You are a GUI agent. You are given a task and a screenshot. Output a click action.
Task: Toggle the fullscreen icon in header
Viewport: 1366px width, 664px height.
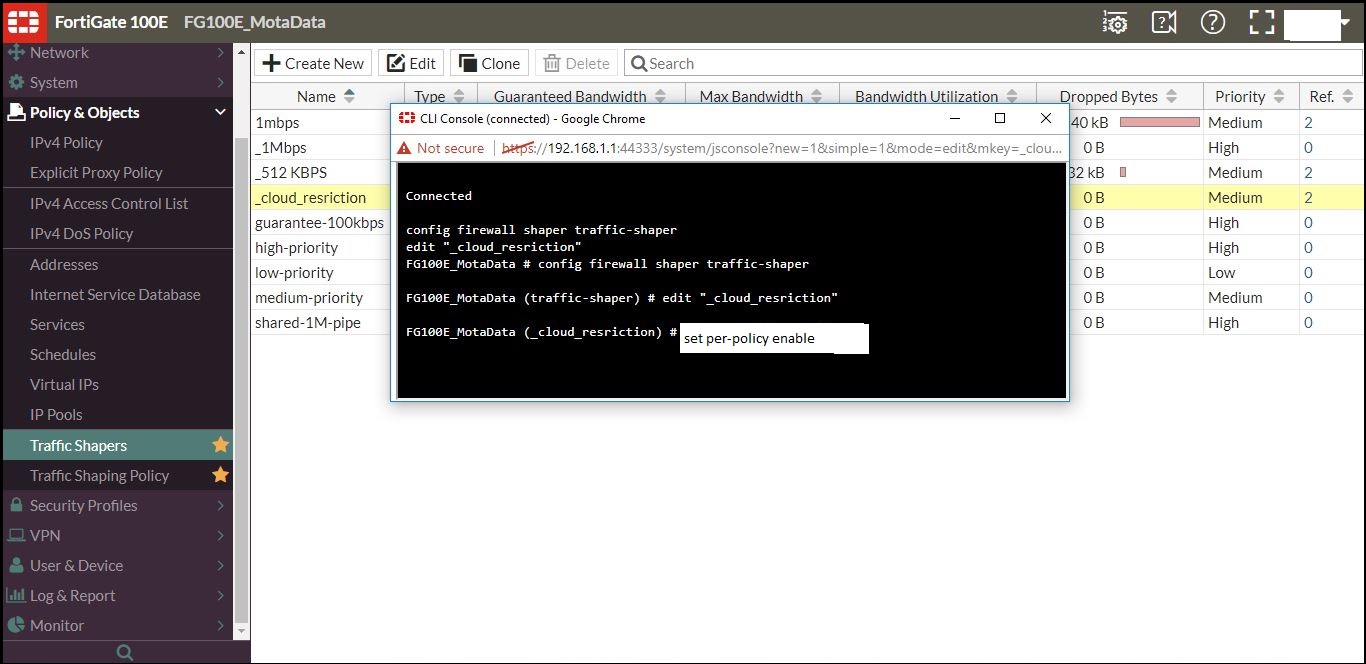[1263, 22]
